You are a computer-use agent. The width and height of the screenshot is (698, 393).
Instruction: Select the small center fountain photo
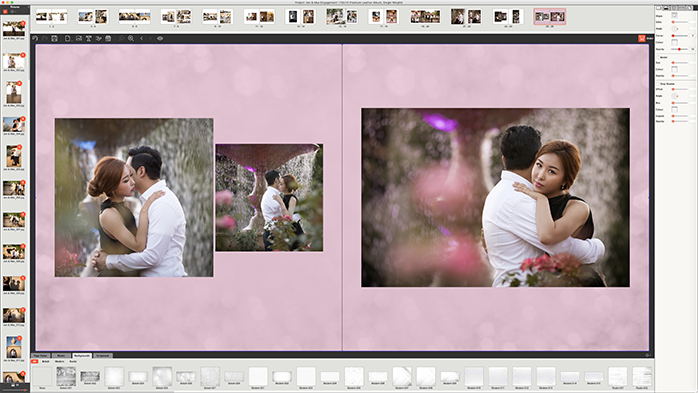point(269,197)
